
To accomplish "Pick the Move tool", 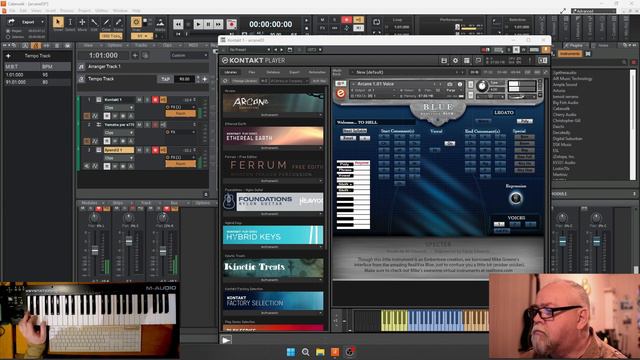I will coord(82,22).
